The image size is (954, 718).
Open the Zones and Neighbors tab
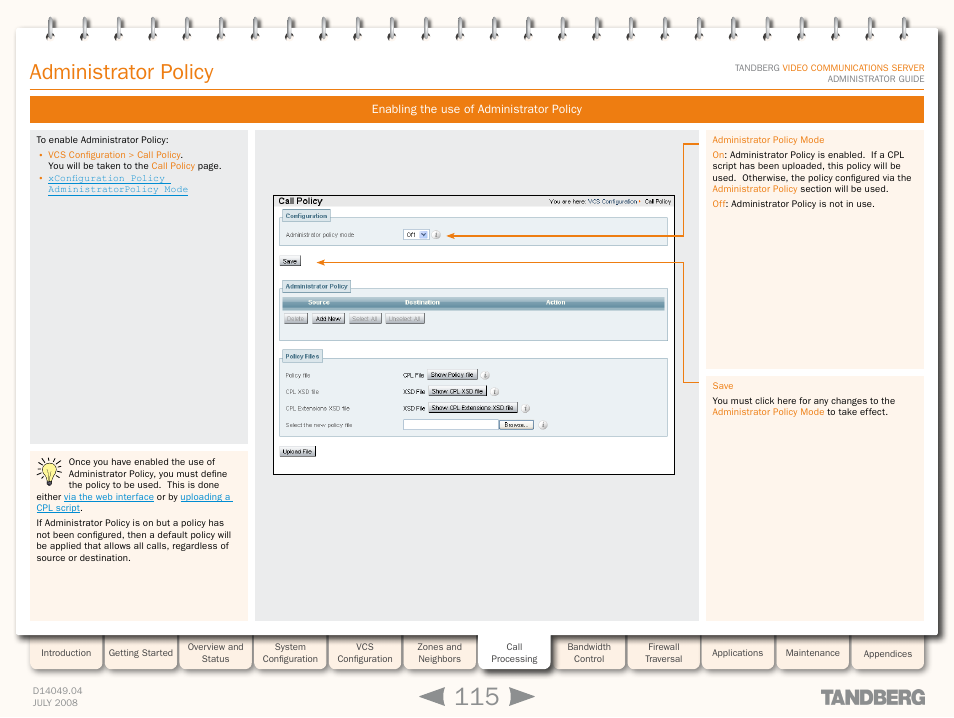(x=439, y=653)
